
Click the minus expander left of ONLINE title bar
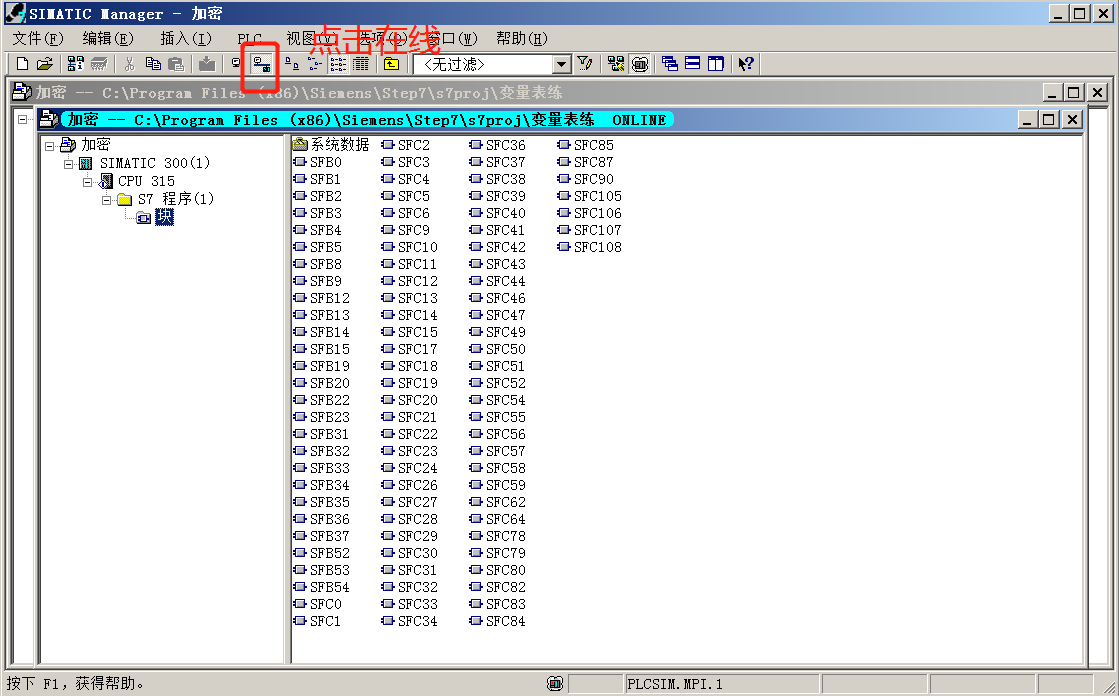23,119
